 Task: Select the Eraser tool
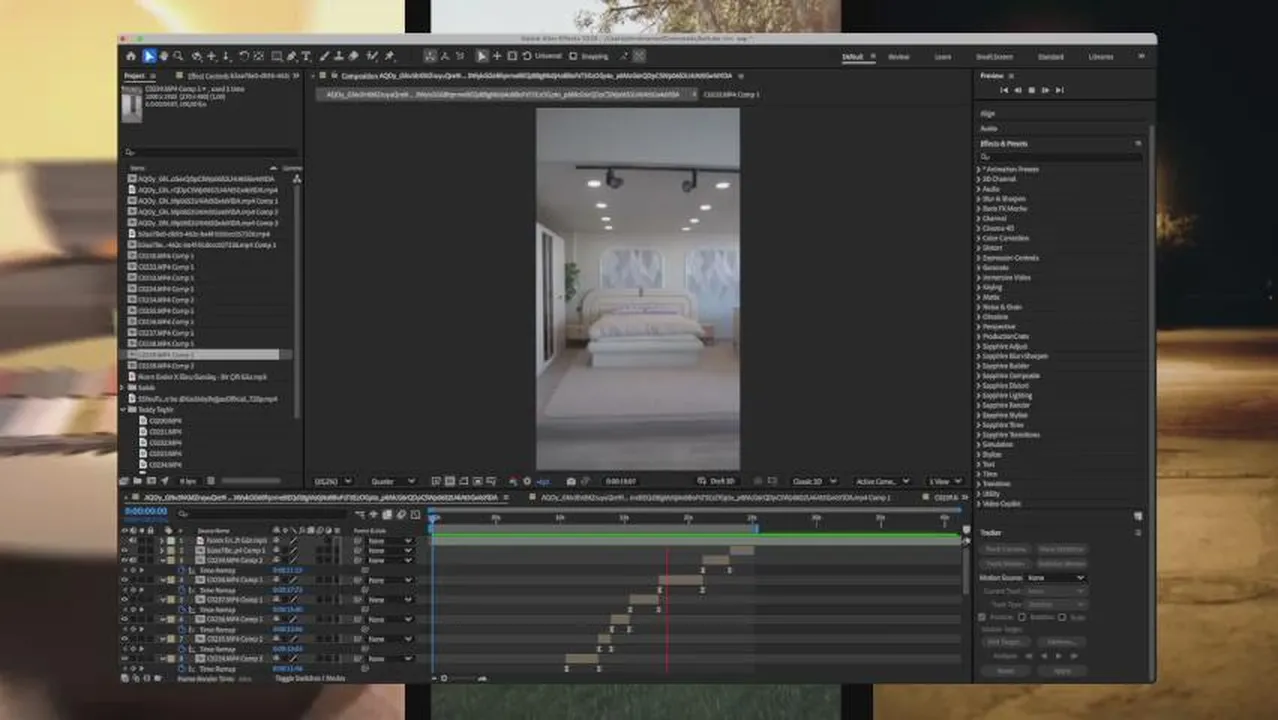(x=354, y=57)
